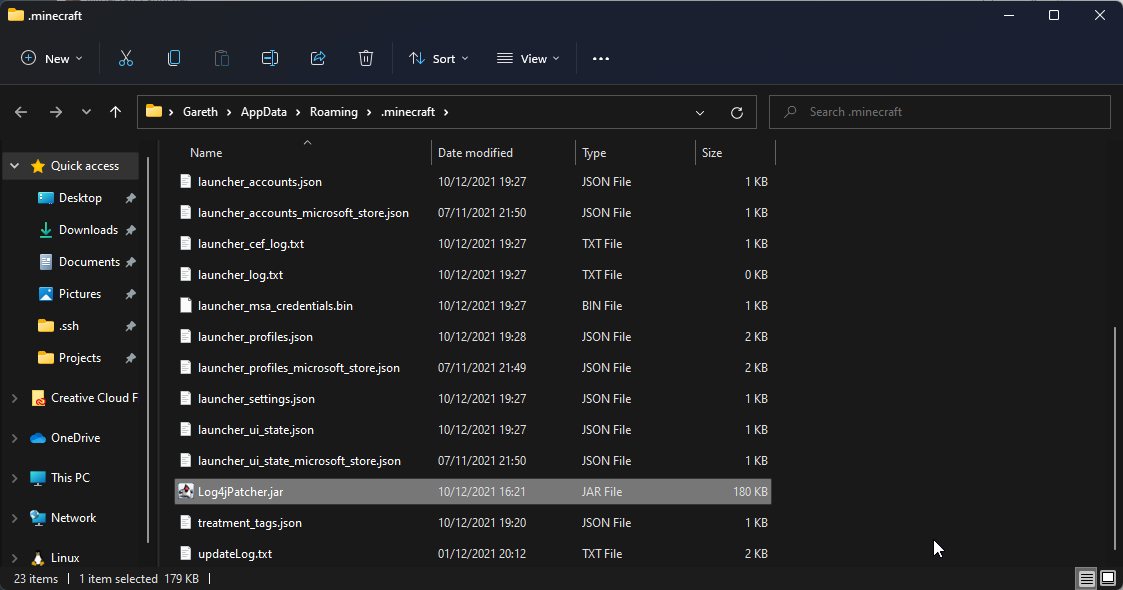This screenshot has height=590, width=1123.
Task: Select This PC in navigation pane
Action: point(70,478)
